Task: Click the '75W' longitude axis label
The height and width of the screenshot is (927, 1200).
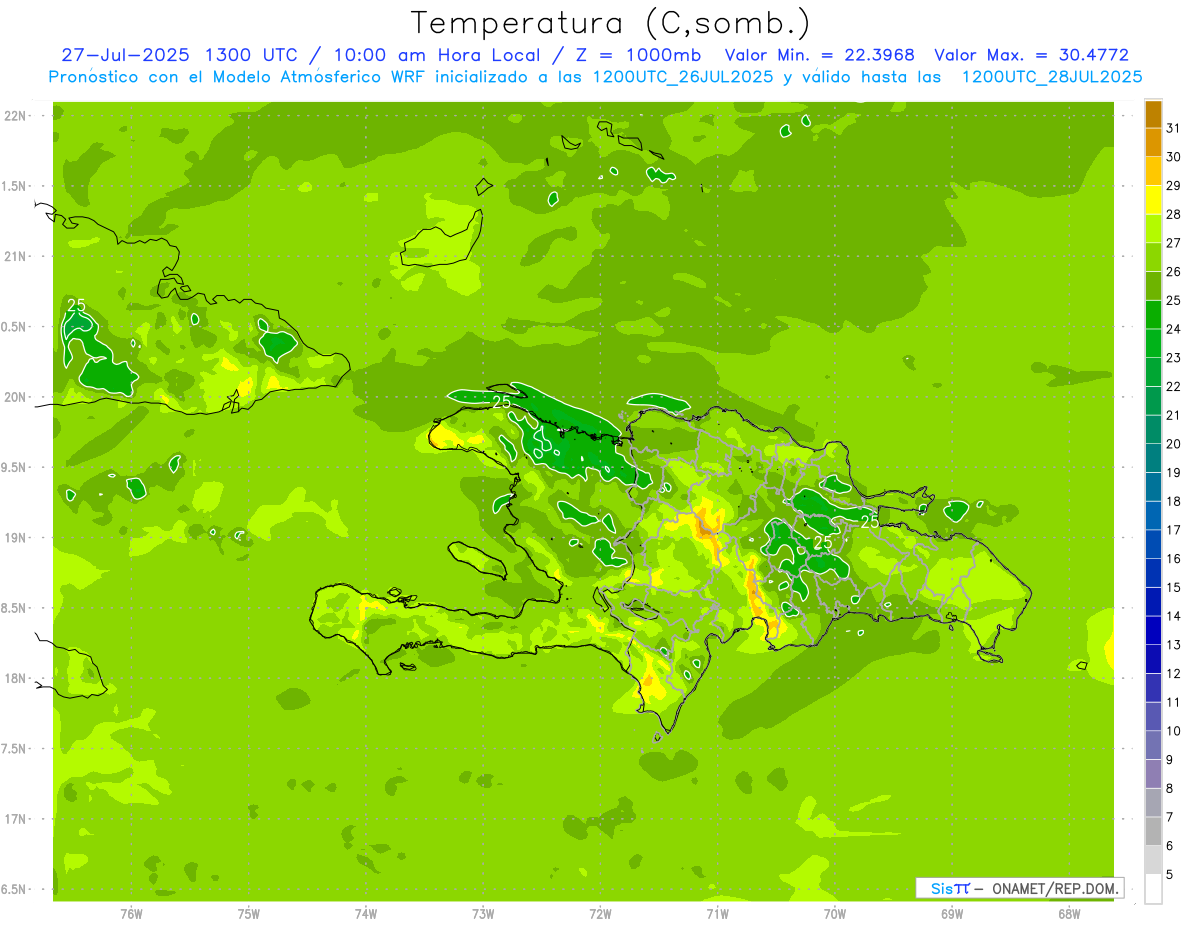Action: tap(249, 914)
